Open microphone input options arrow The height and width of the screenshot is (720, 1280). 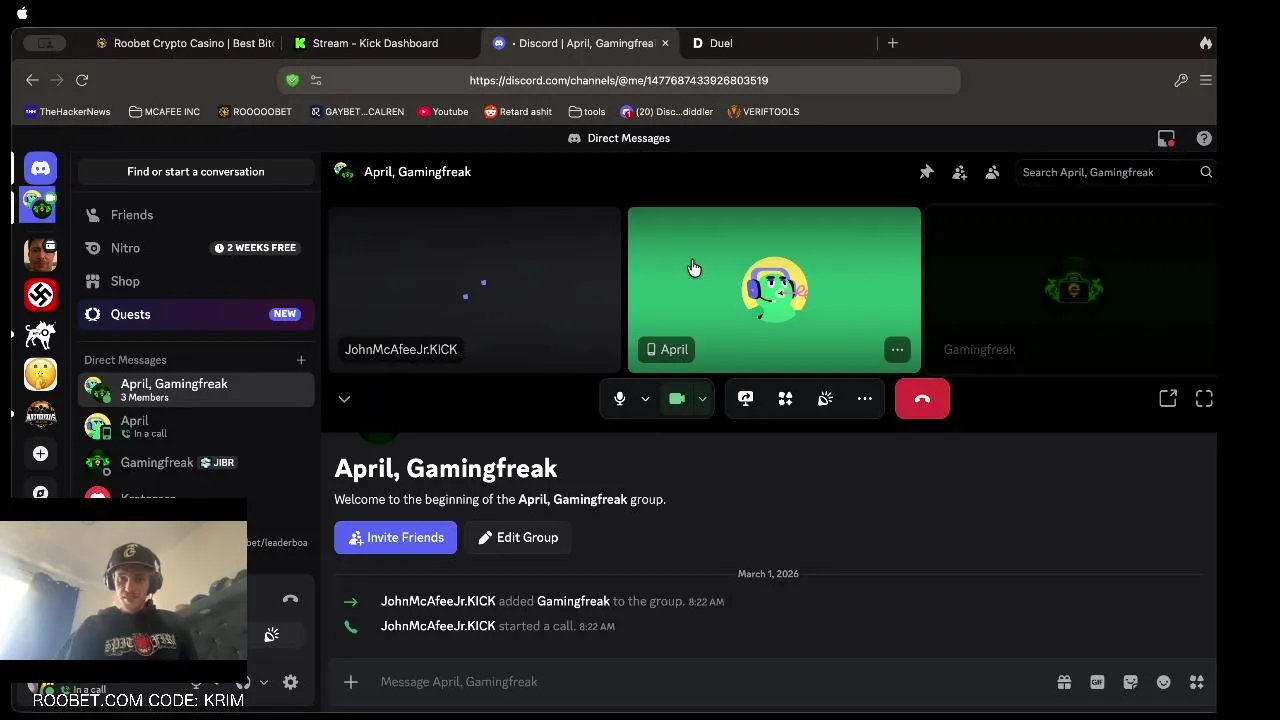point(645,399)
